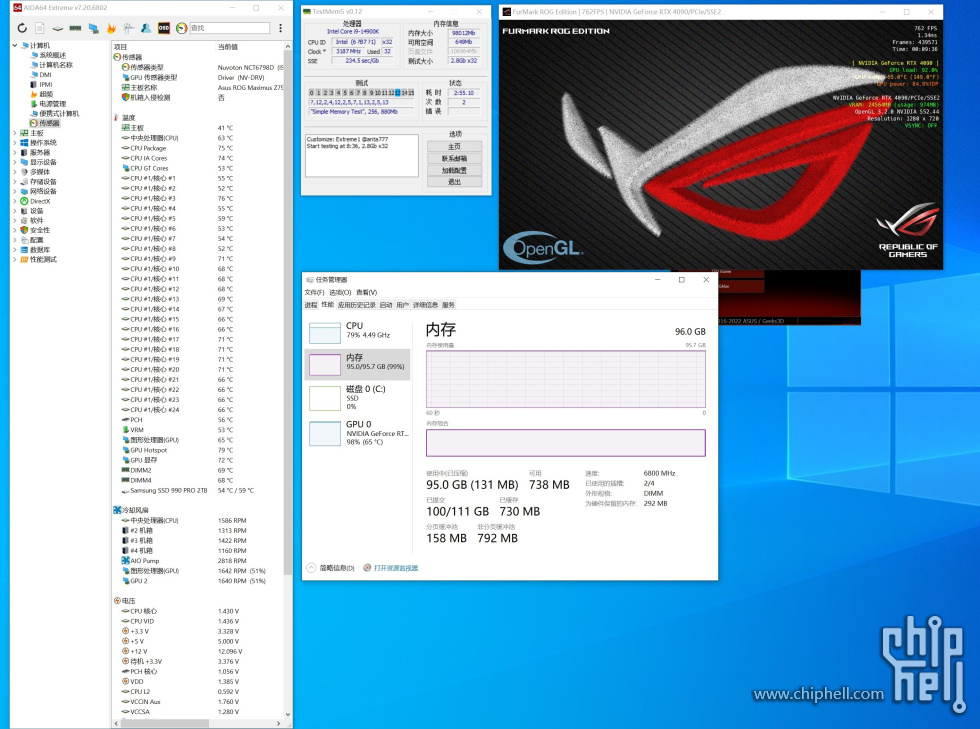The height and width of the screenshot is (729, 980).
Task: Click the TestMem5 log text area
Action: tap(361, 156)
